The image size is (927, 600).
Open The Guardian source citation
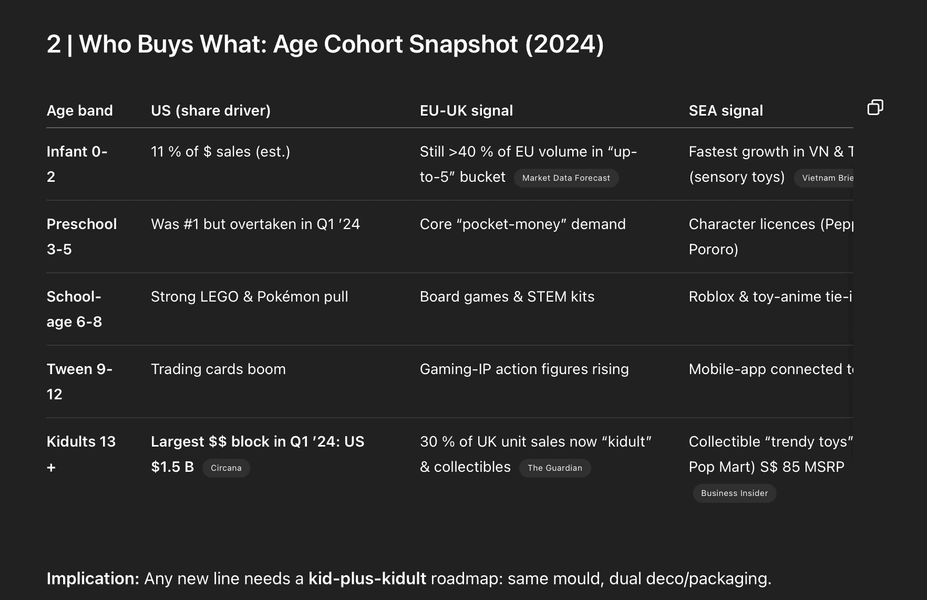click(x=555, y=468)
